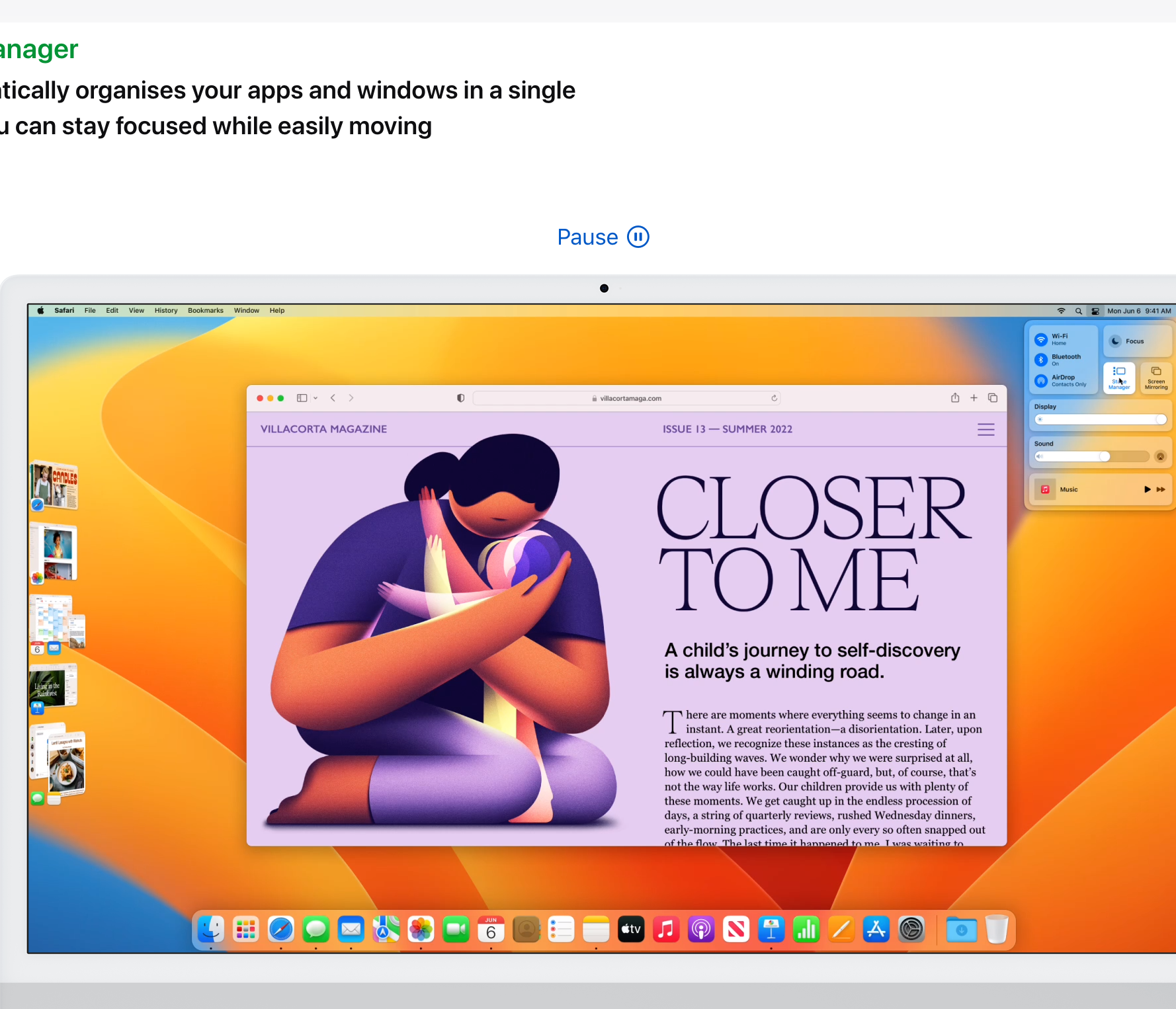Select the Calendar and Mail group thumbnail
This screenshot has height=1009, width=1176.
tap(58, 624)
